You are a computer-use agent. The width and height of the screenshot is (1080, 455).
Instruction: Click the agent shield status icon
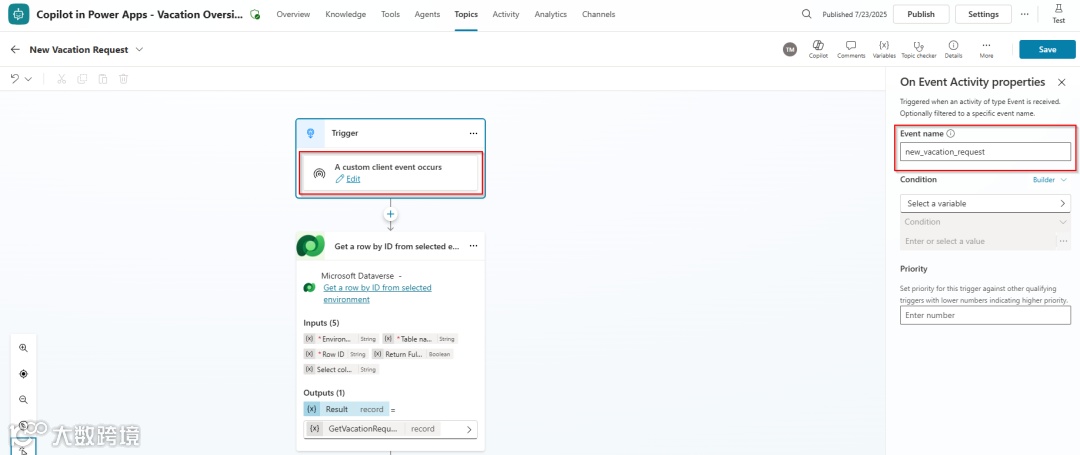click(256, 14)
